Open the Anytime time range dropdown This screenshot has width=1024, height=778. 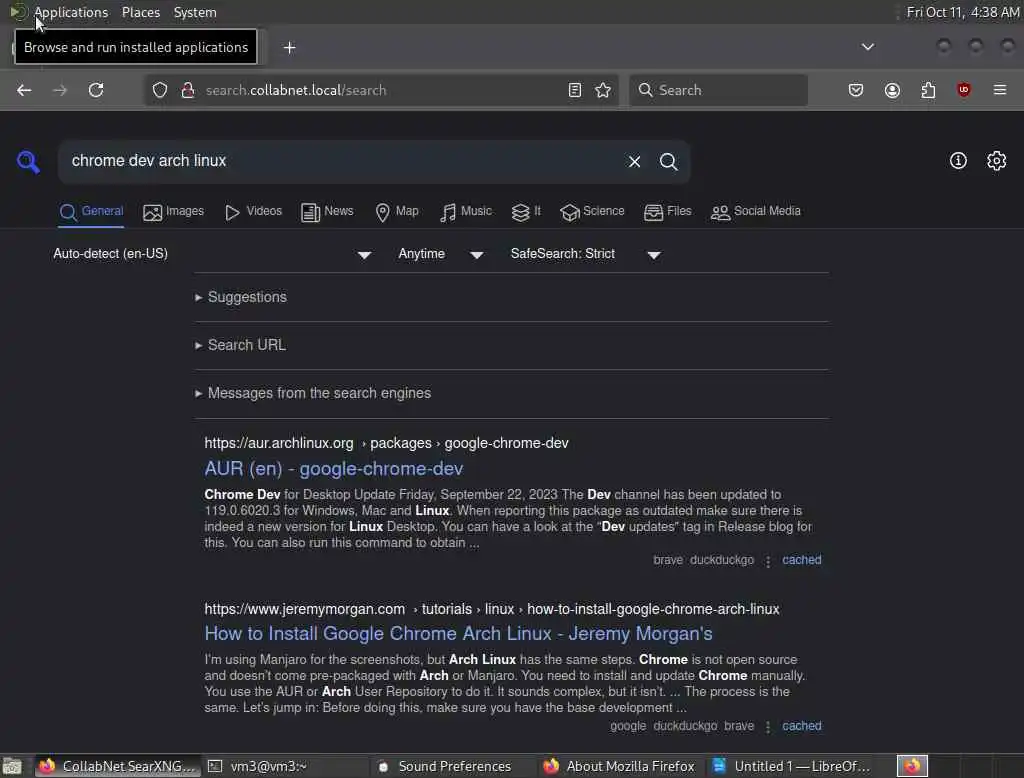click(441, 254)
